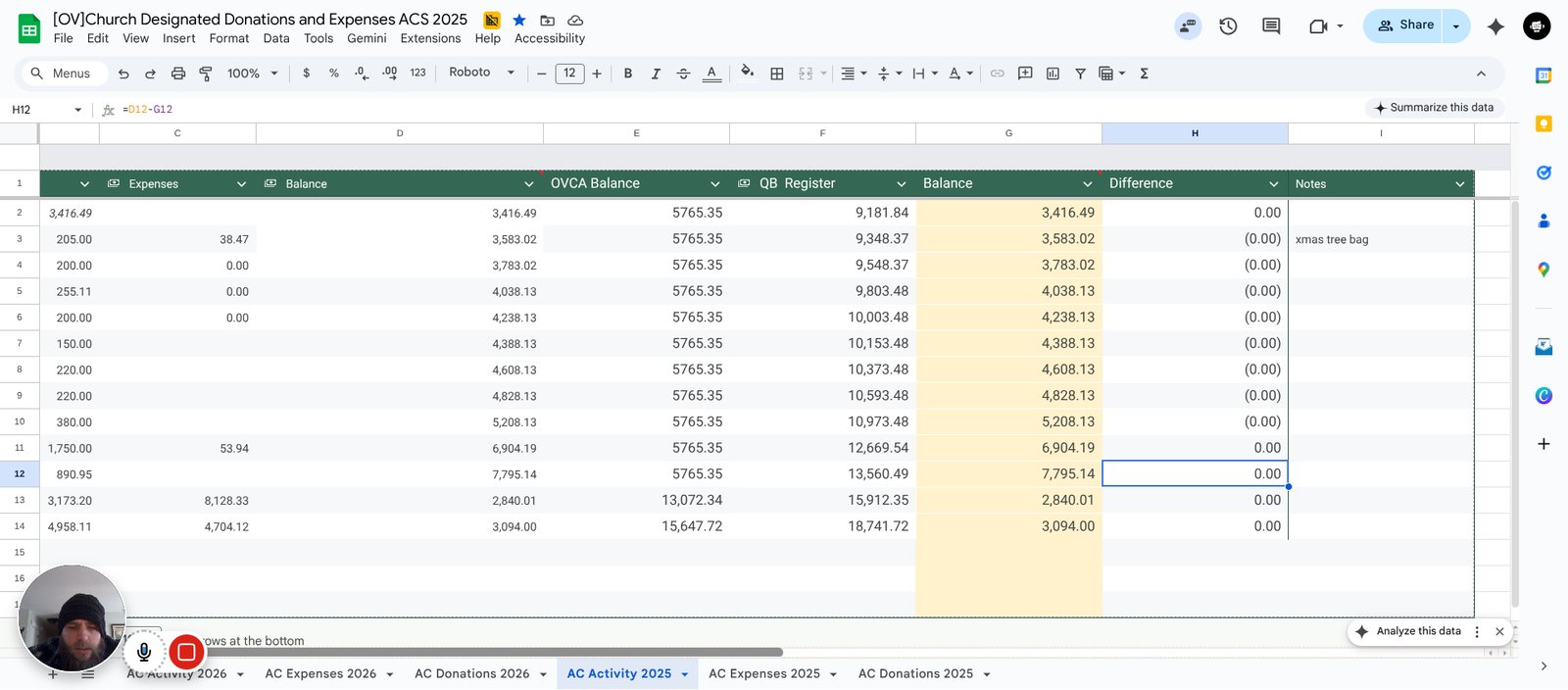
Task: Open the QB Register column dropdown
Action: click(902, 184)
